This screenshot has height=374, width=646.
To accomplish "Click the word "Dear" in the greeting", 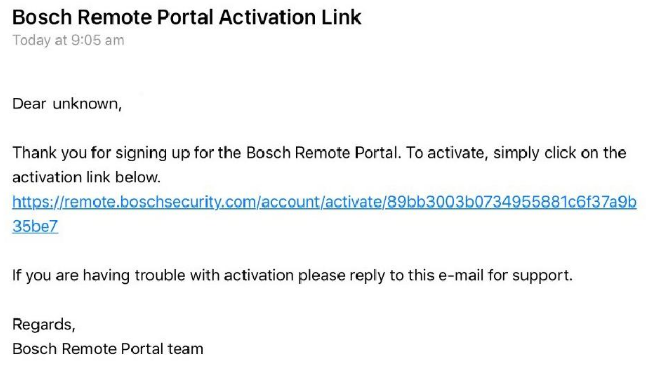I will [x=29, y=104].
